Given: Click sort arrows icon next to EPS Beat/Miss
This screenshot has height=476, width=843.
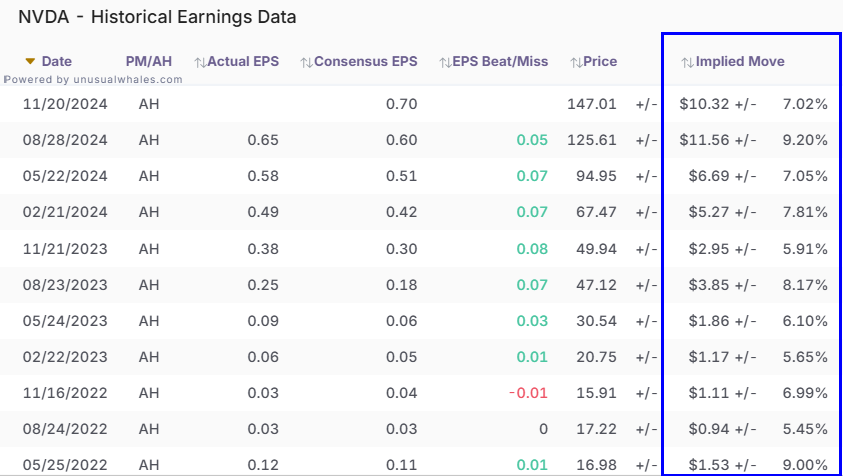Looking at the screenshot, I should click(x=445, y=62).
